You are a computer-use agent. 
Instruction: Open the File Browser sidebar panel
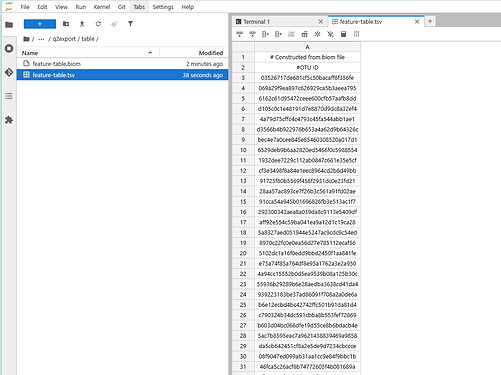tap(9, 24)
